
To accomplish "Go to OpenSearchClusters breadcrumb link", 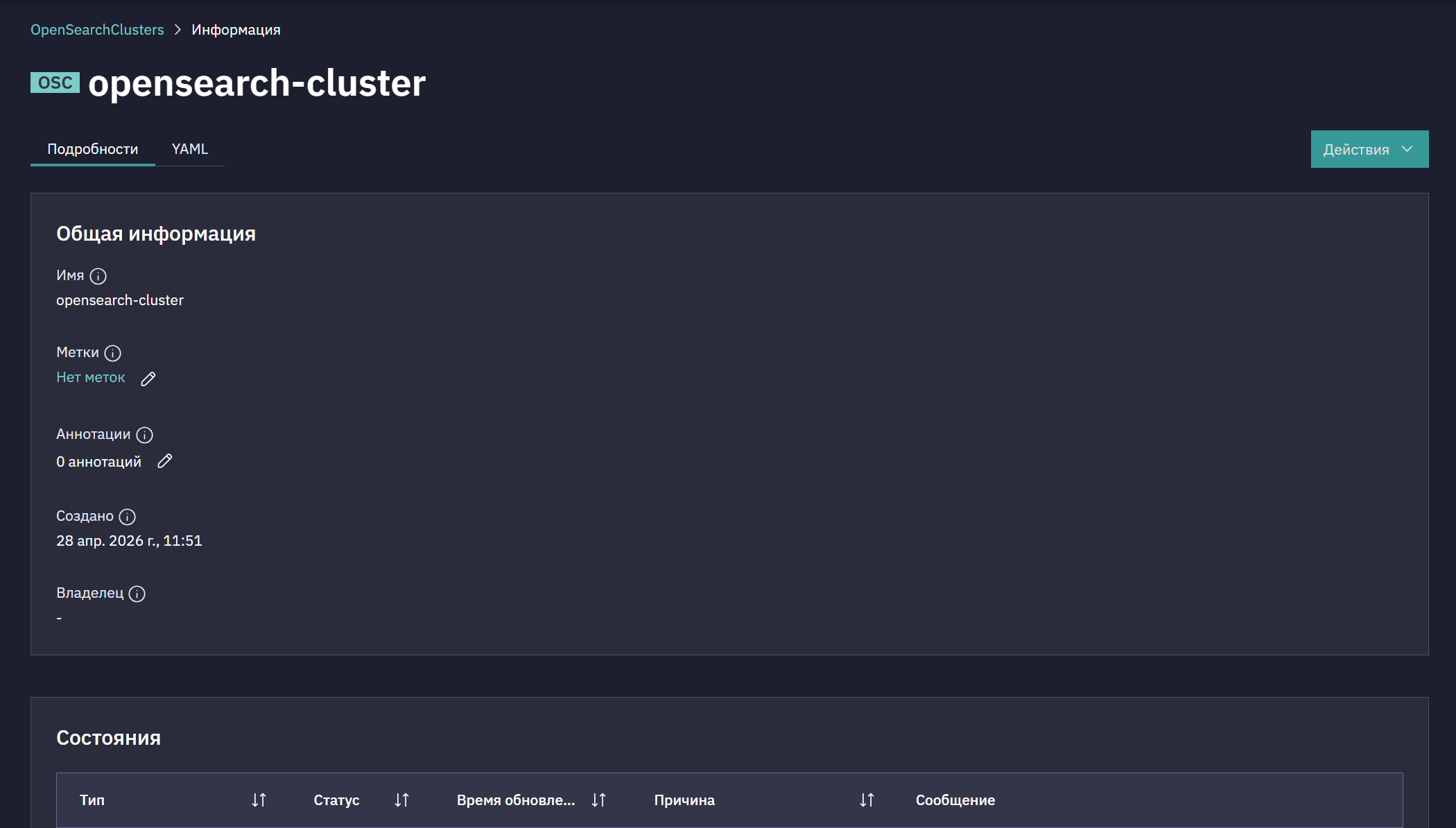I will point(97,30).
